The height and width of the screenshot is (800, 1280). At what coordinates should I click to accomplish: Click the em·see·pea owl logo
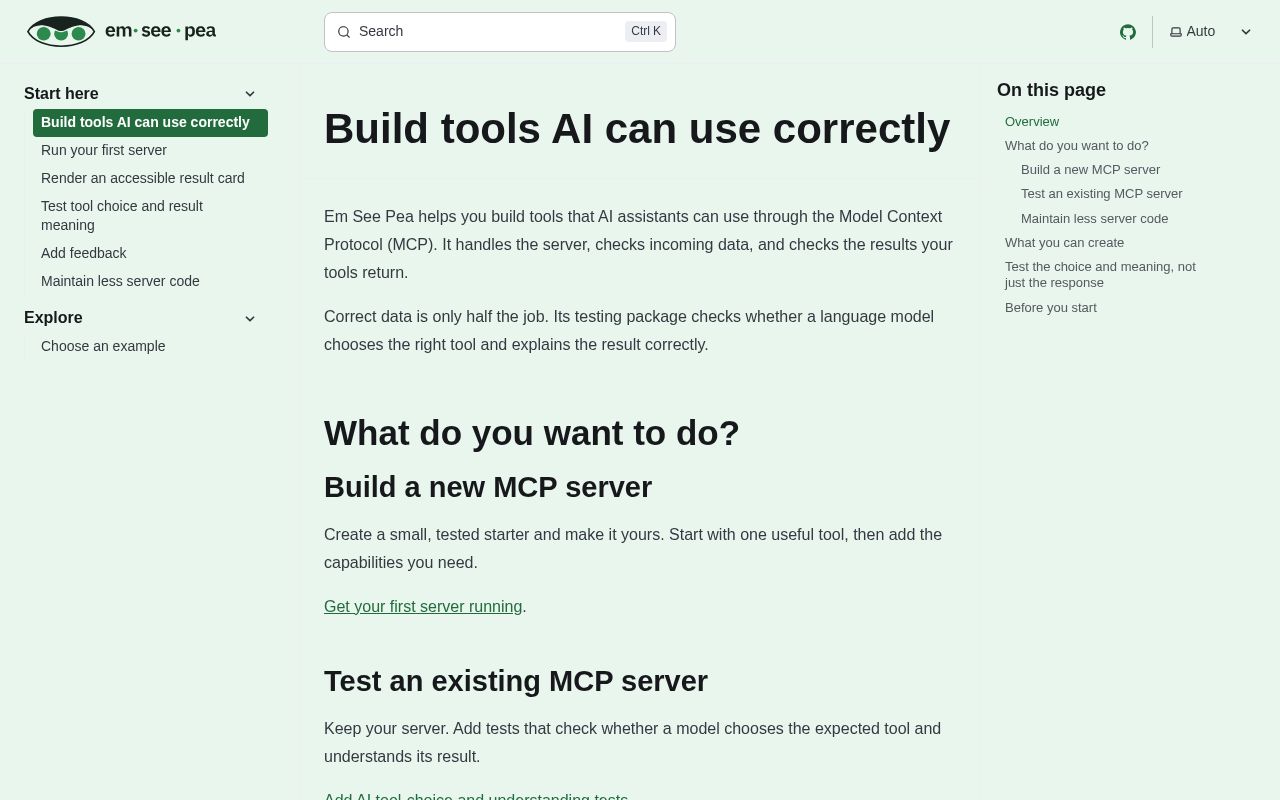(61, 31)
